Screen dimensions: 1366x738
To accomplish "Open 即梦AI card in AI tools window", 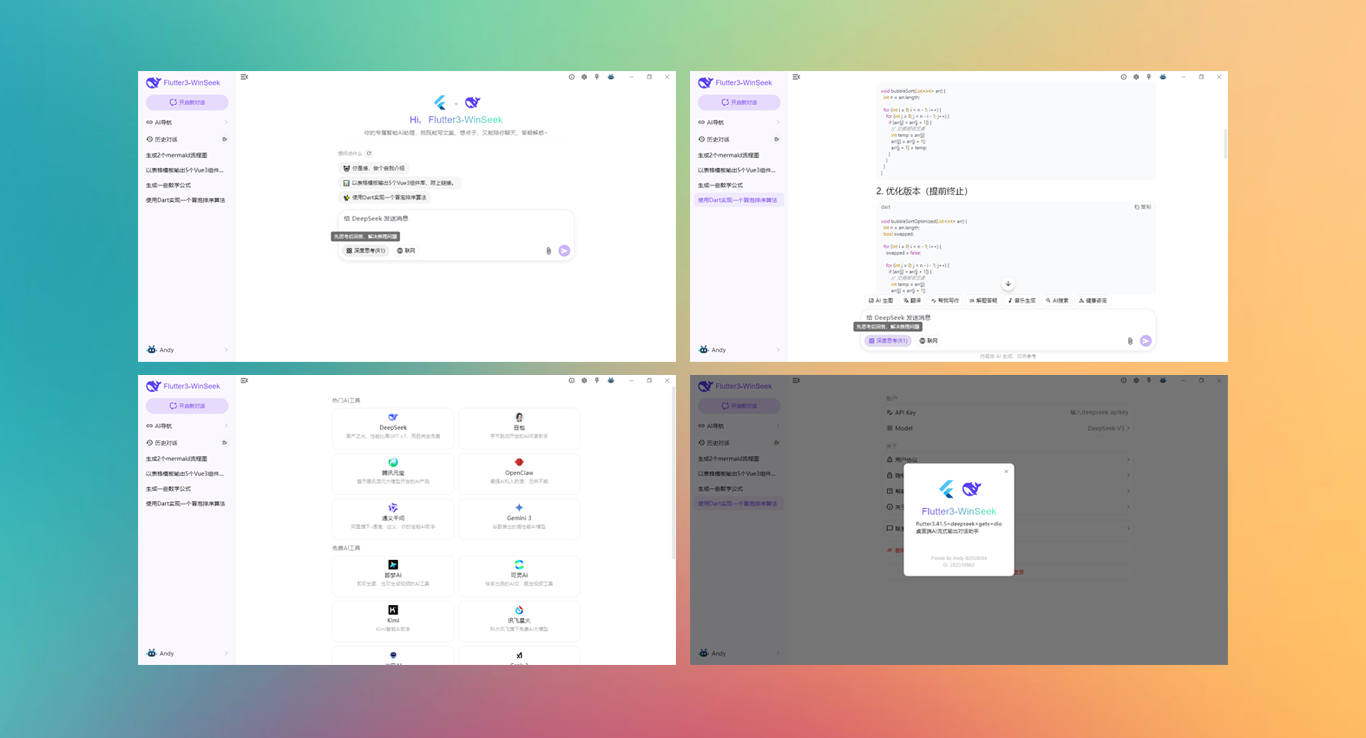I will [393, 576].
